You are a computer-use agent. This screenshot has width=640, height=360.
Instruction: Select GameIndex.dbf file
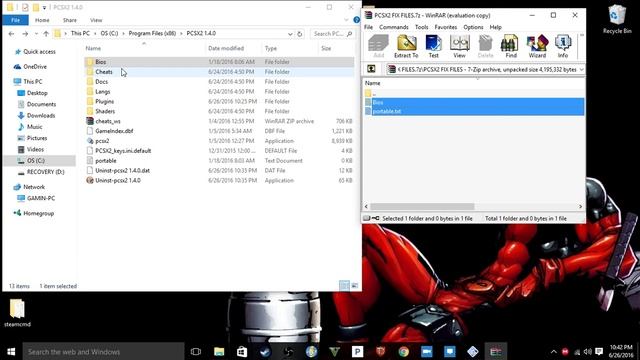coord(219,131)
